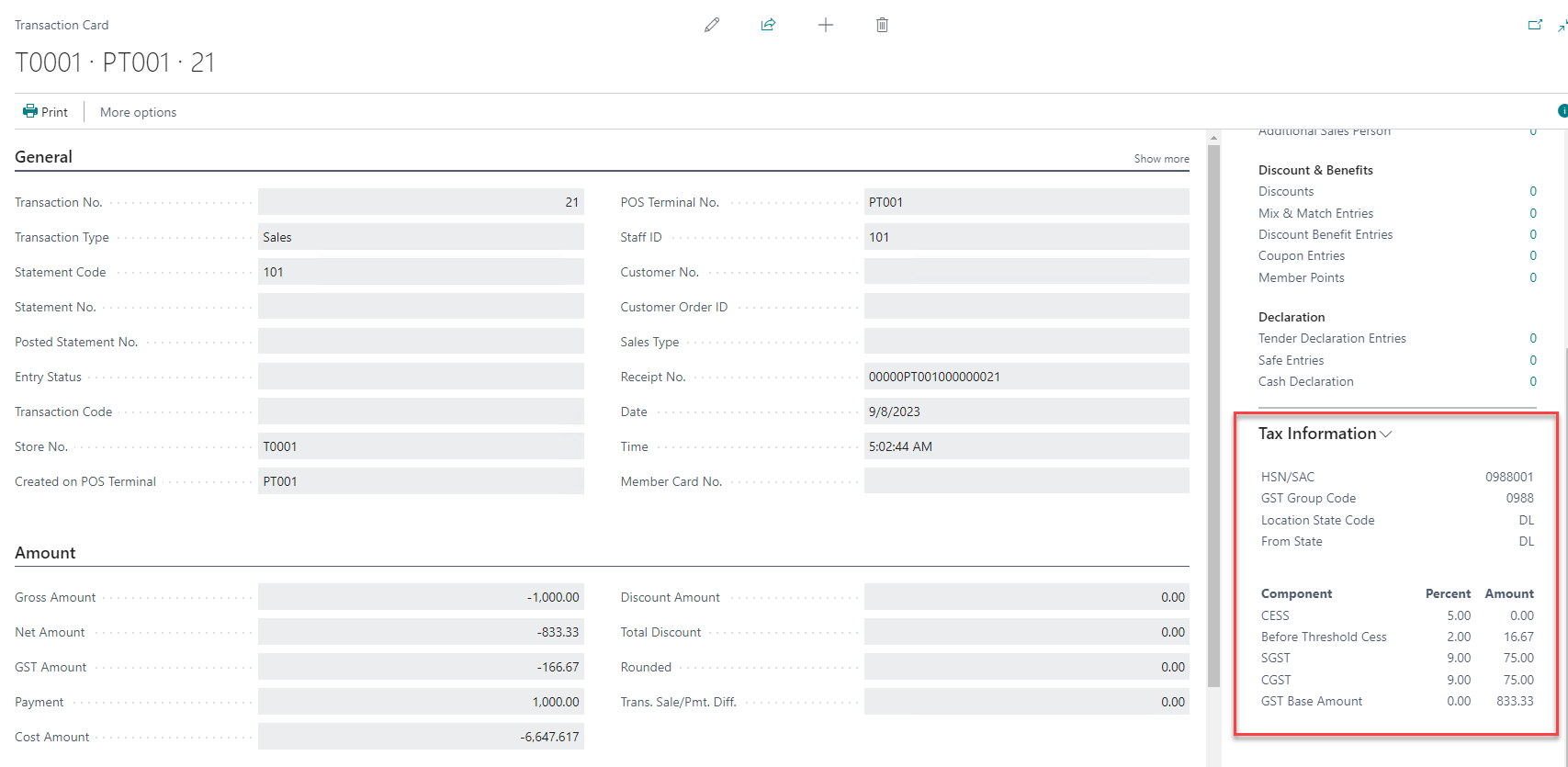Click the Receipt No. field
1568x767 pixels.
pos(1025,377)
